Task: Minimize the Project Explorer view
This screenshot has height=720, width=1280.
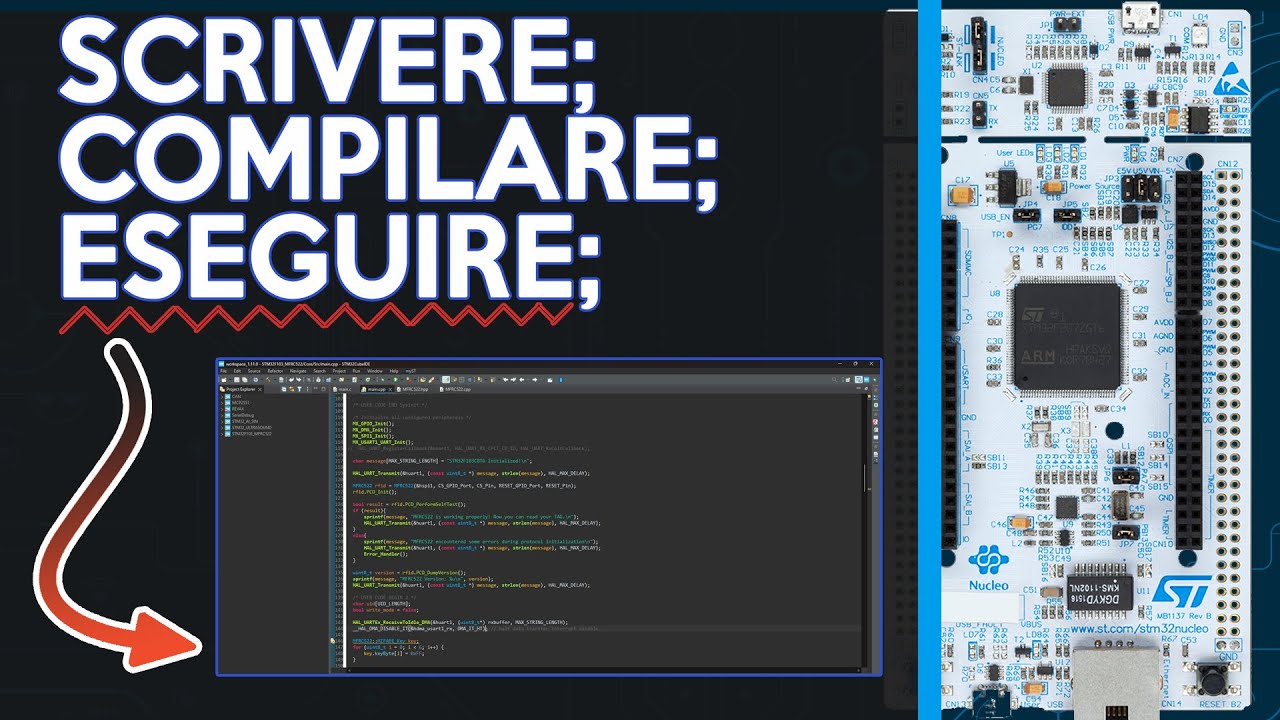Action: [x=315, y=389]
